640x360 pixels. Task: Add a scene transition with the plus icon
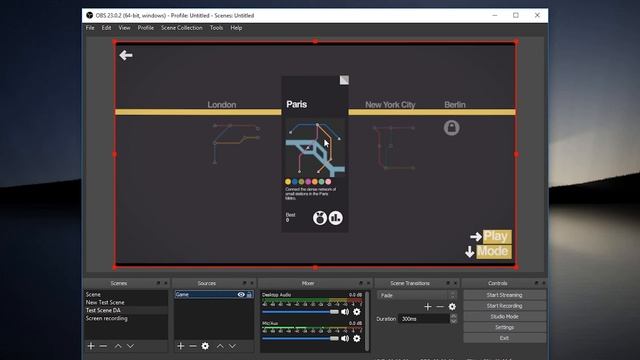[x=428, y=307]
